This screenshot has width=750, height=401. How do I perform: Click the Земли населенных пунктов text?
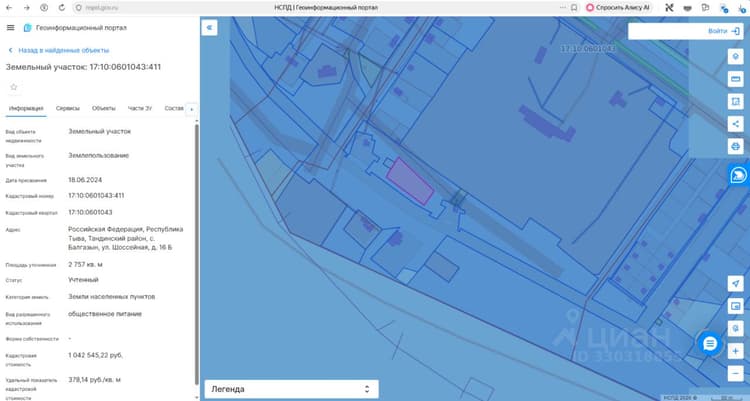pos(111,297)
